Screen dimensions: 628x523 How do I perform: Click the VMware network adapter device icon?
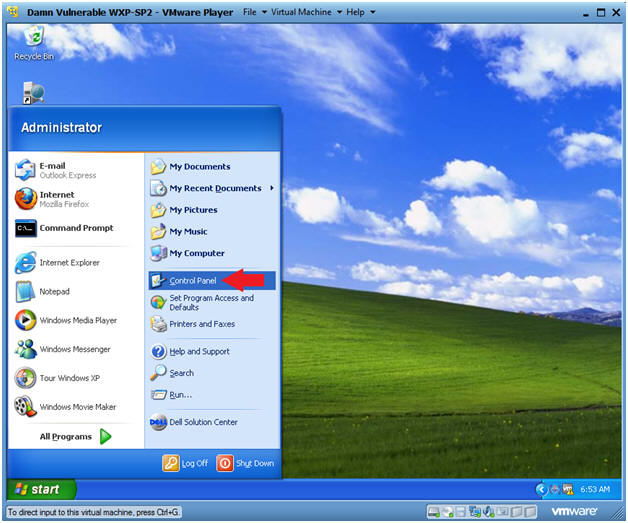click(475, 512)
